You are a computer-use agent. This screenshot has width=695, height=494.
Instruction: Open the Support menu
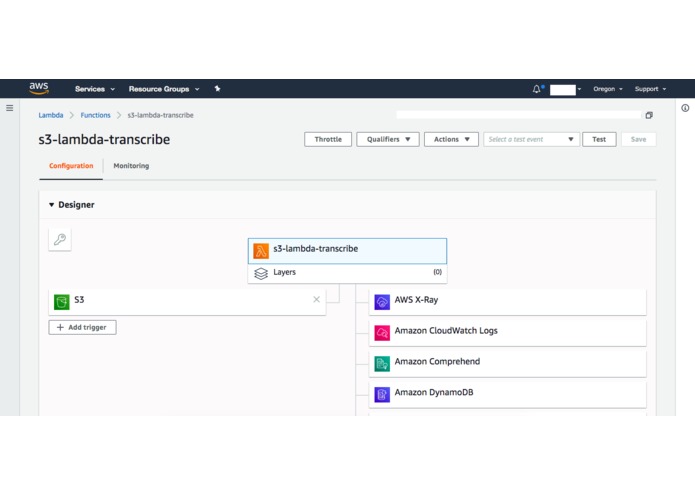tap(650, 89)
